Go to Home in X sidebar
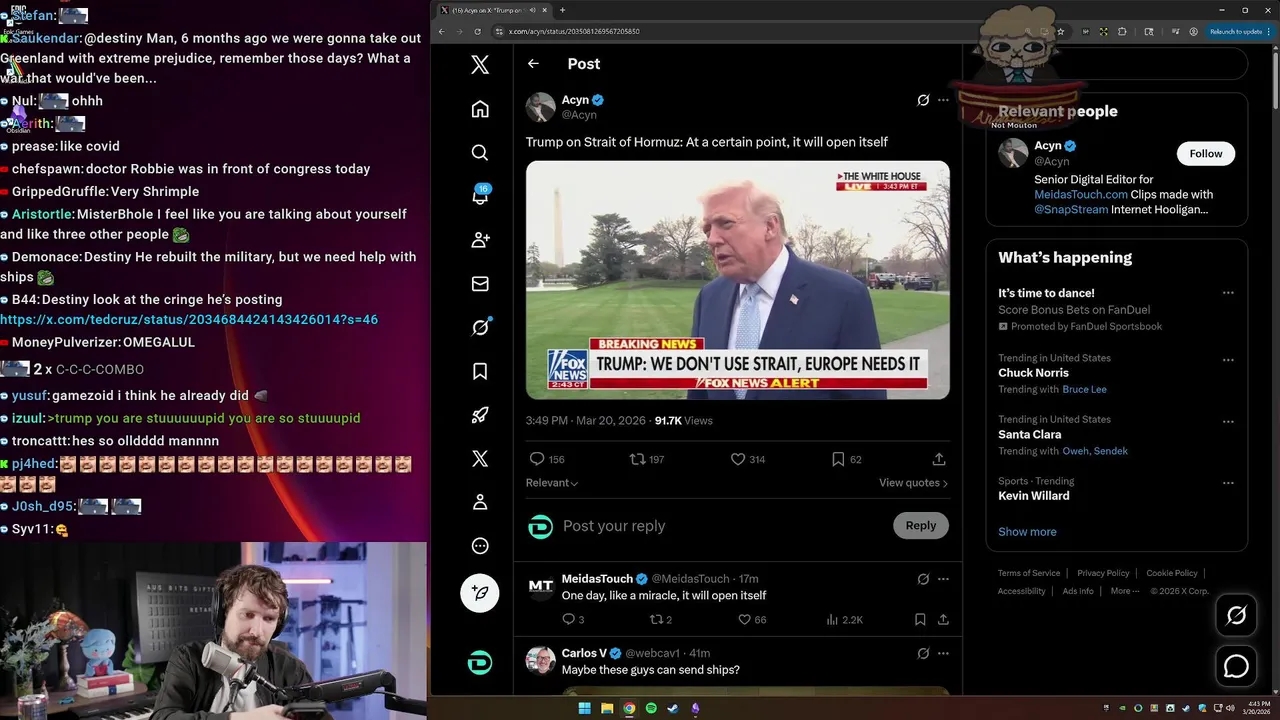This screenshot has width=1280, height=720. coord(480,109)
